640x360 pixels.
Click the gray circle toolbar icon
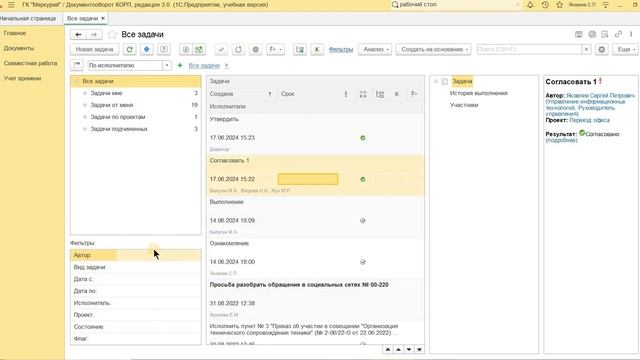point(256,49)
